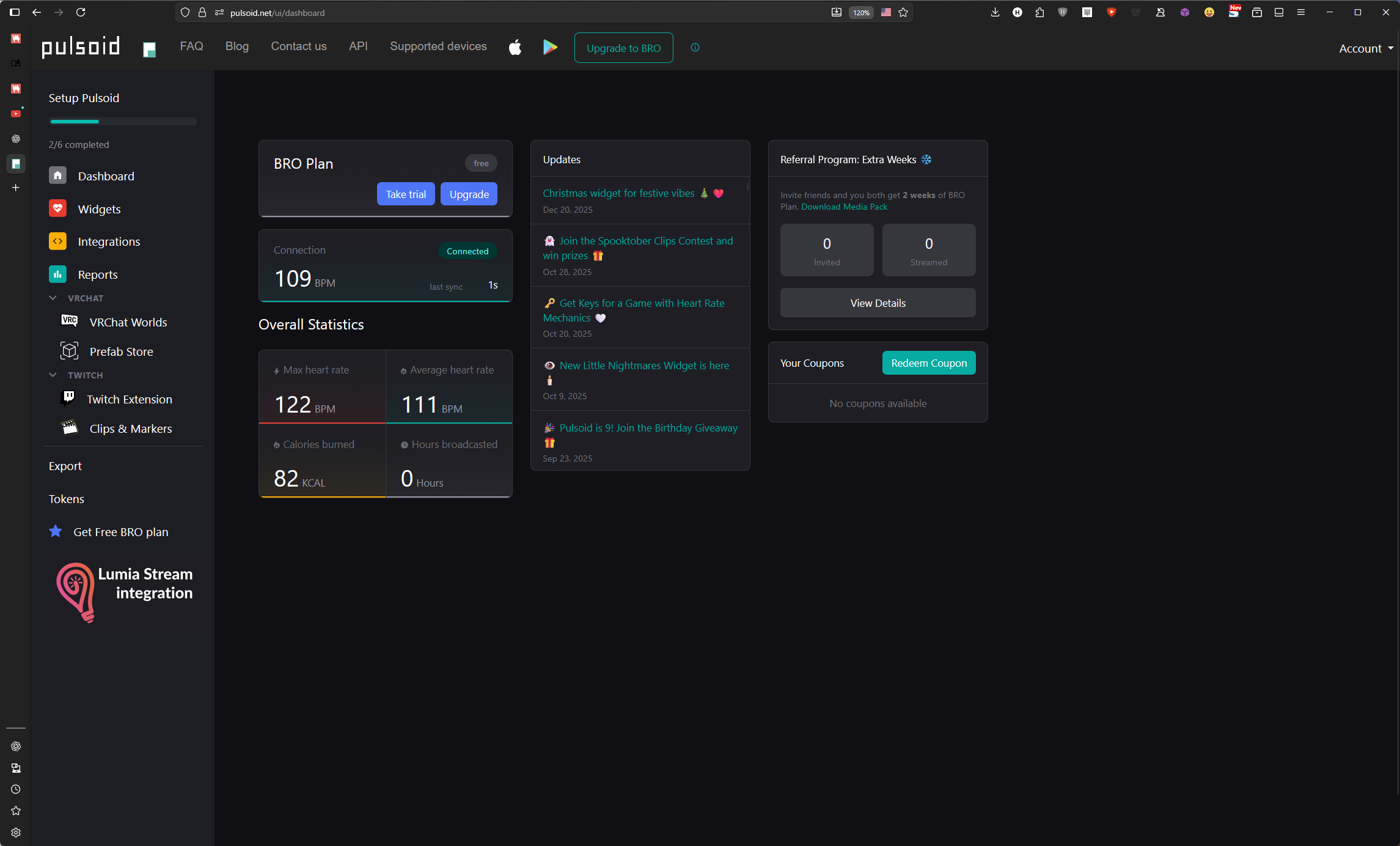1400x846 pixels.
Task: Click the bookmark star in address bar
Action: point(903,12)
